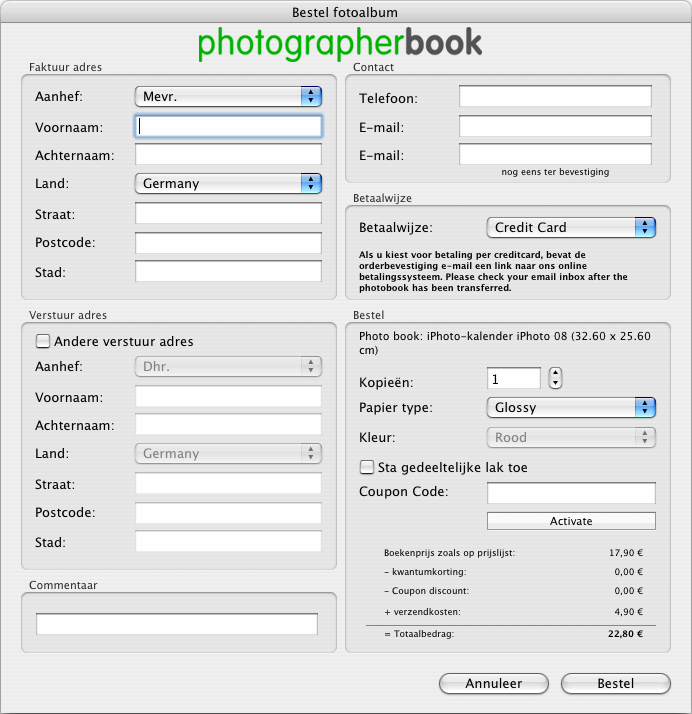Open the Verstuur adres Aanhef dropdown showing Dhr.
Image resolution: width=692 pixels, height=714 pixels.
click(x=228, y=367)
